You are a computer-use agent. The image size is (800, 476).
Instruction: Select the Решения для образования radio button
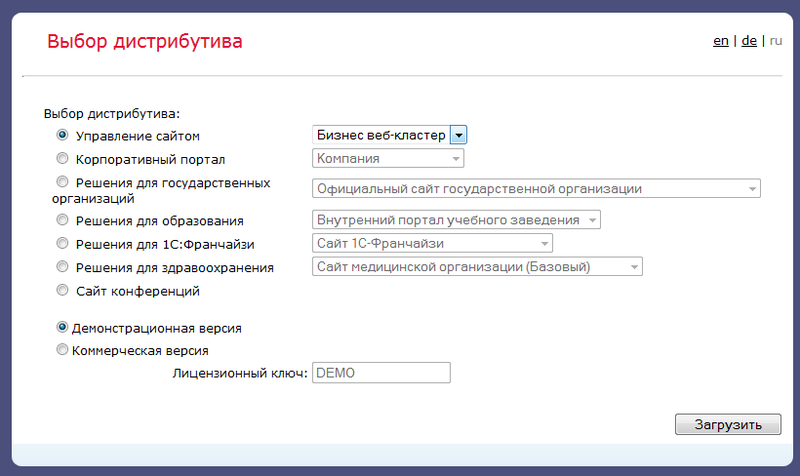coord(62,220)
